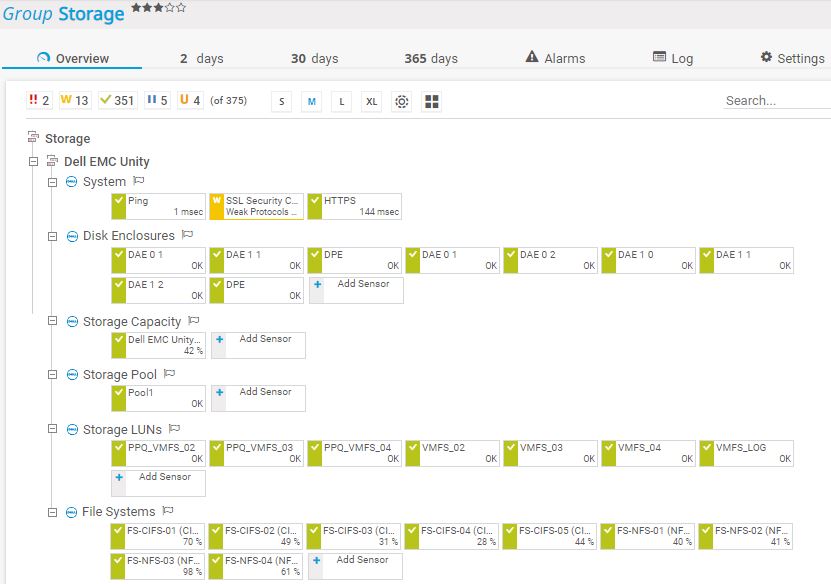Collapse the Storage Pool device node
Viewport: 831px width, 584px height.
tap(52, 375)
